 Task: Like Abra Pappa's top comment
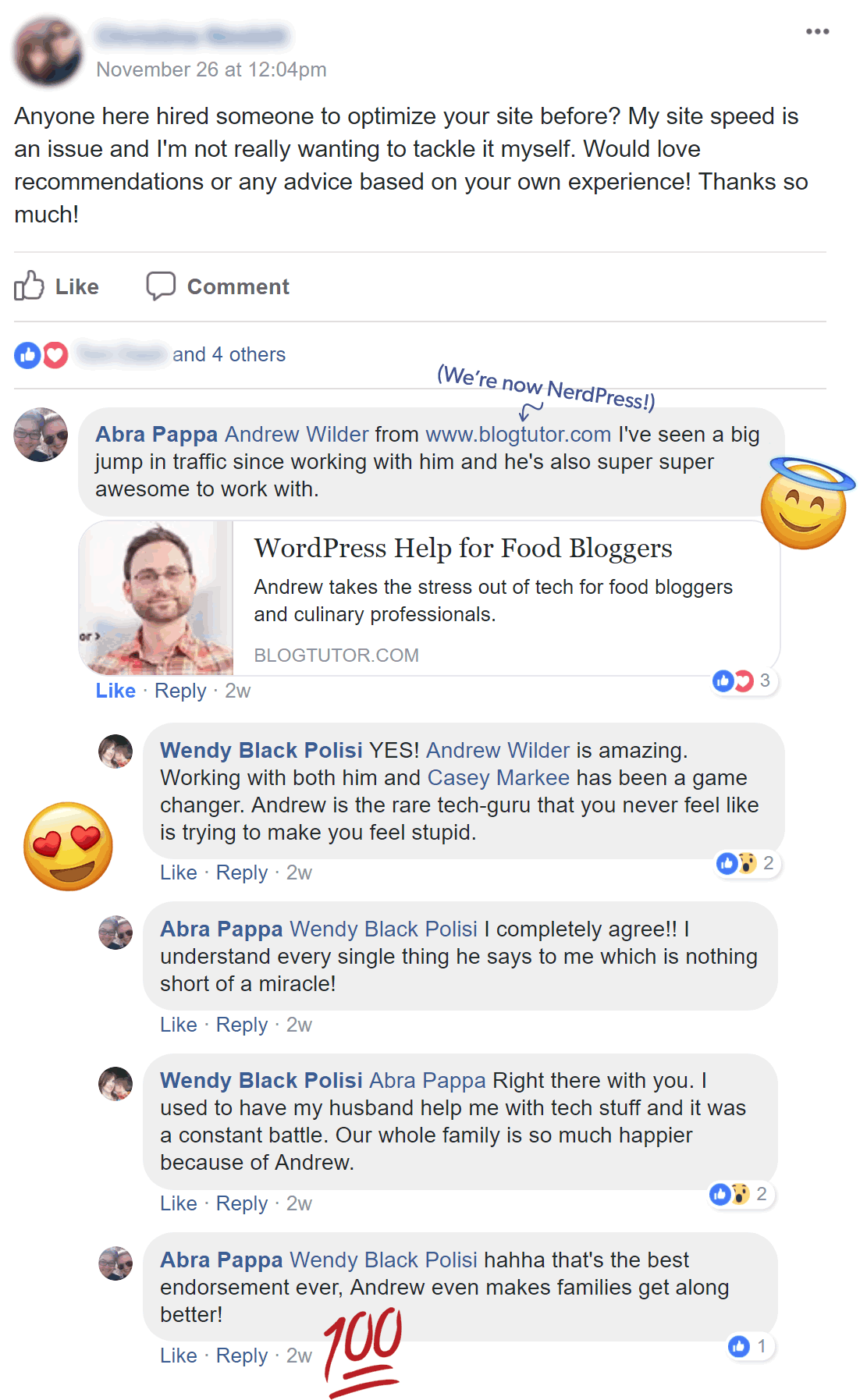[115, 691]
